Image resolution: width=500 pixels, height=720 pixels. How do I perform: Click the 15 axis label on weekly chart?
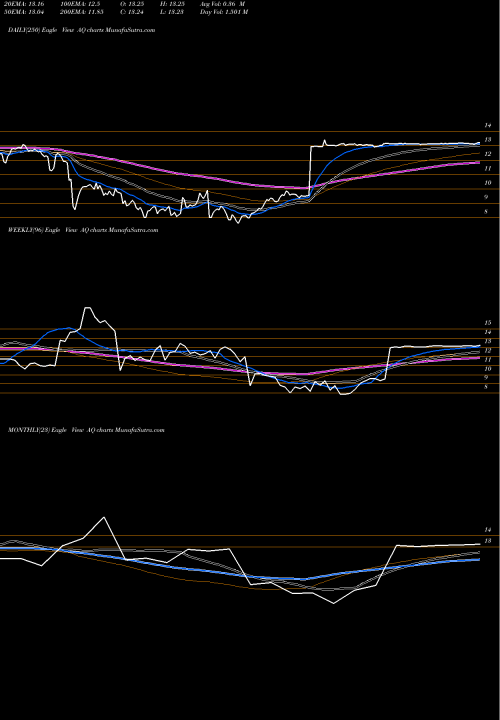coord(488,323)
